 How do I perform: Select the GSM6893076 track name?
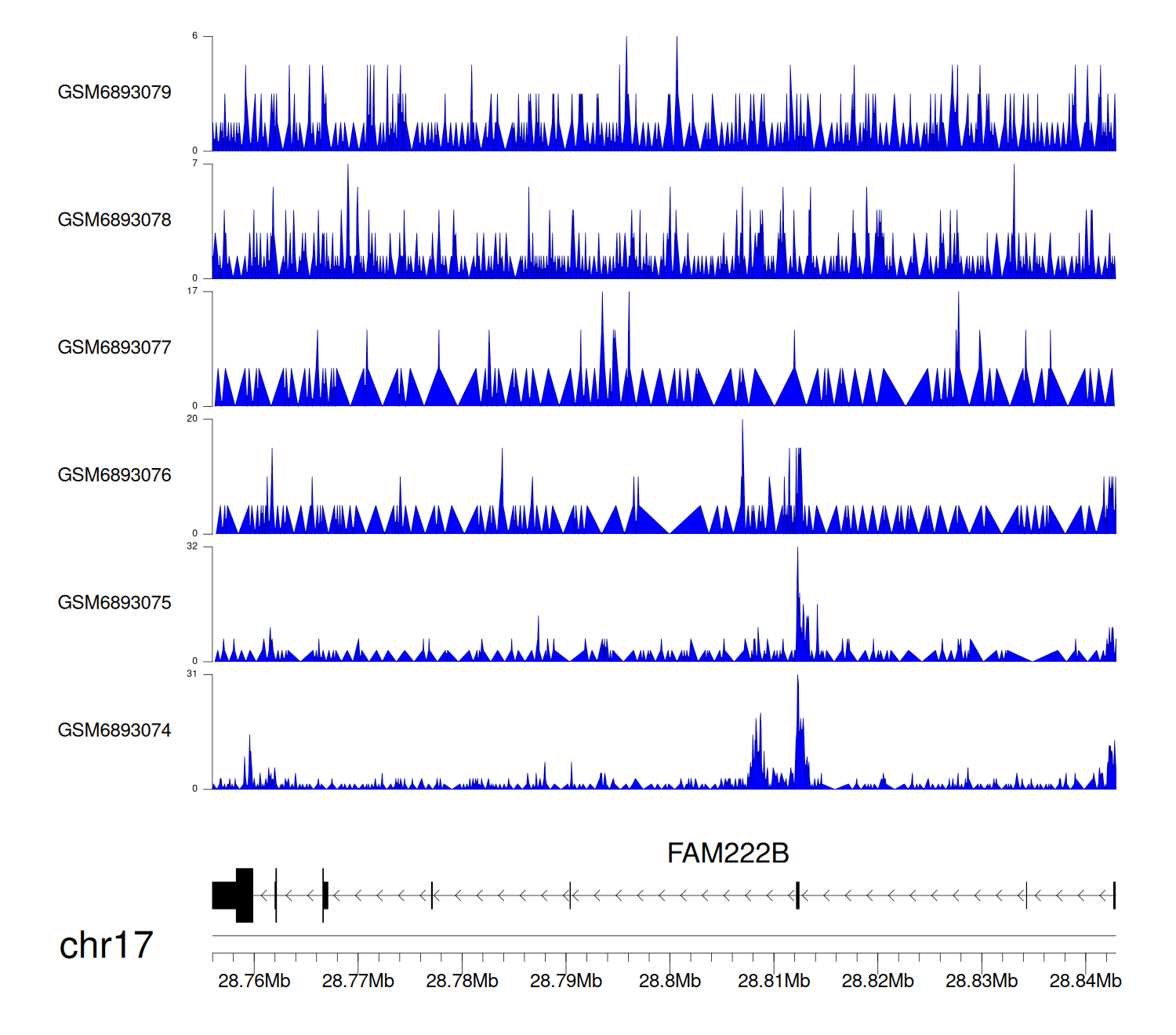coord(114,476)
